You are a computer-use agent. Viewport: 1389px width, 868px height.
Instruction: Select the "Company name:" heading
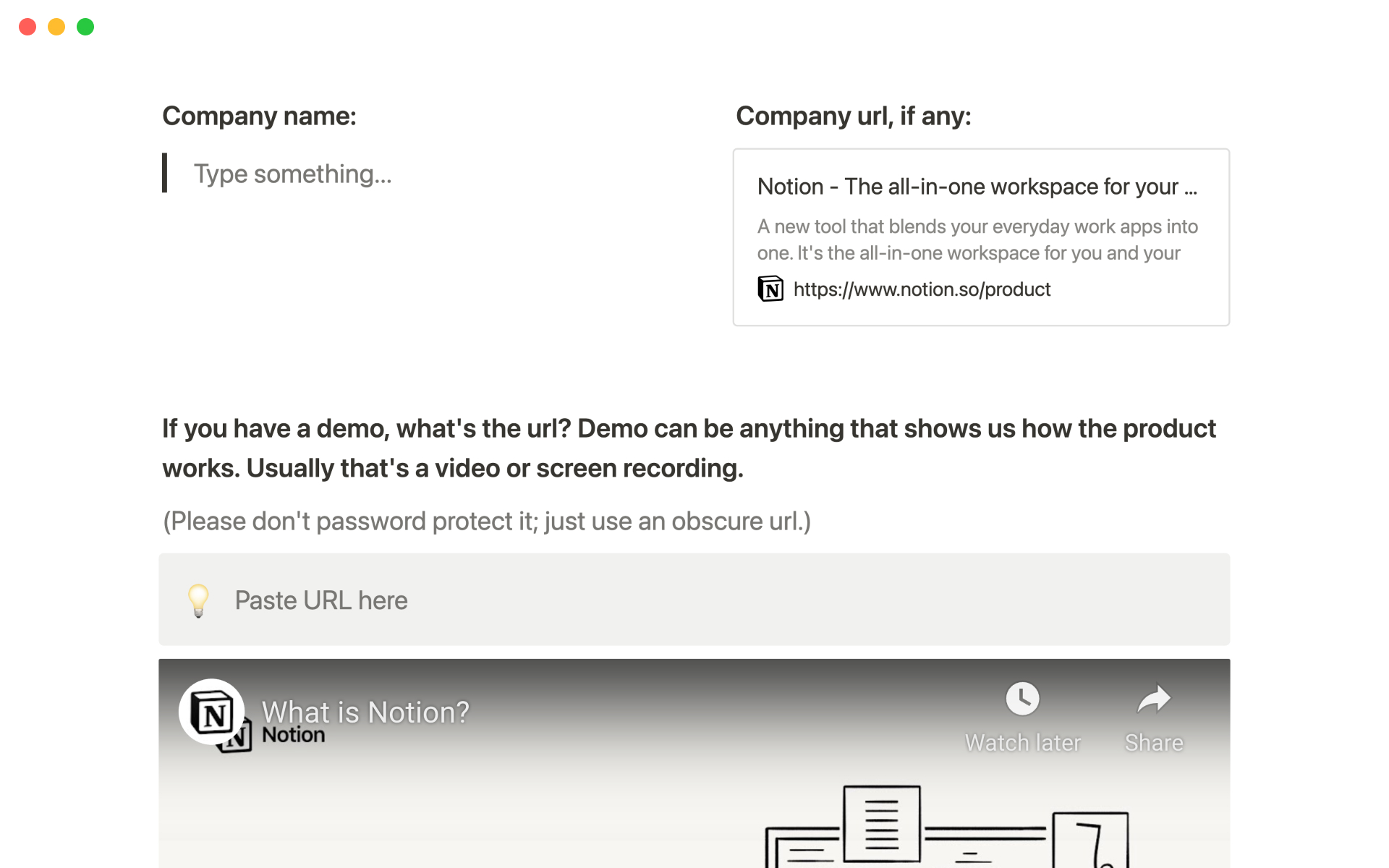tap(259, 116)
